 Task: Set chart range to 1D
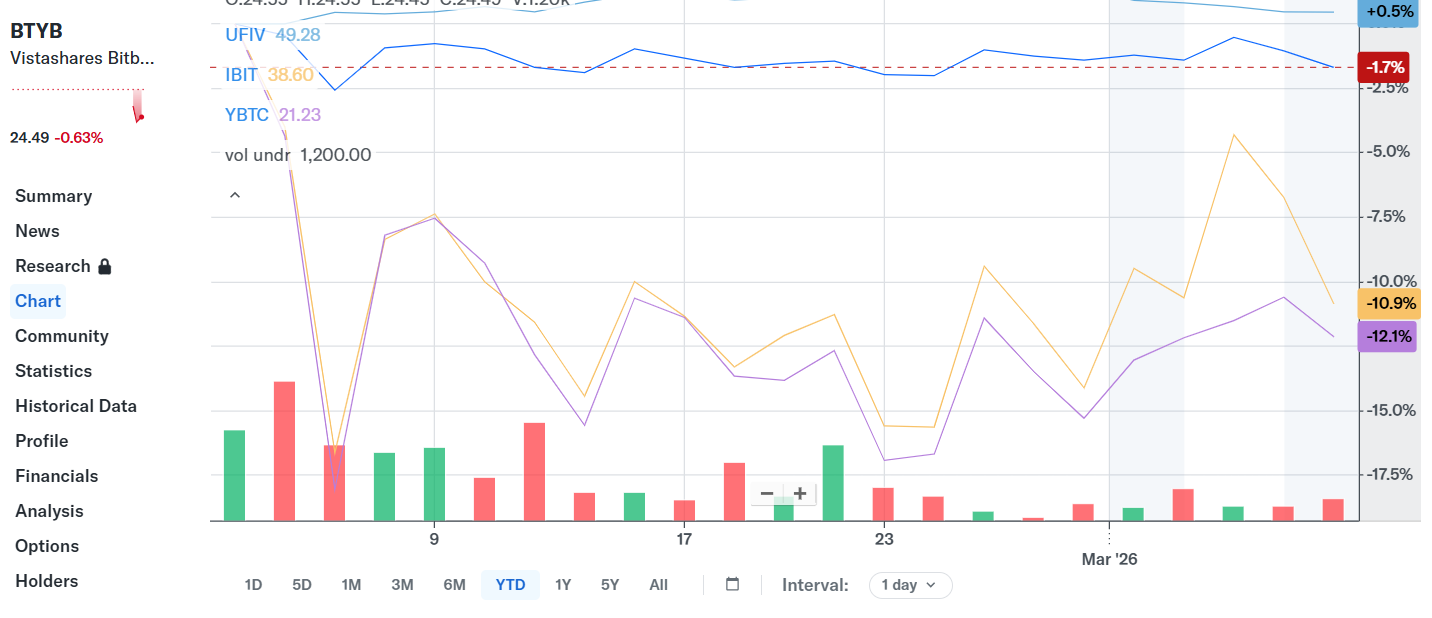tap(254, 585)
